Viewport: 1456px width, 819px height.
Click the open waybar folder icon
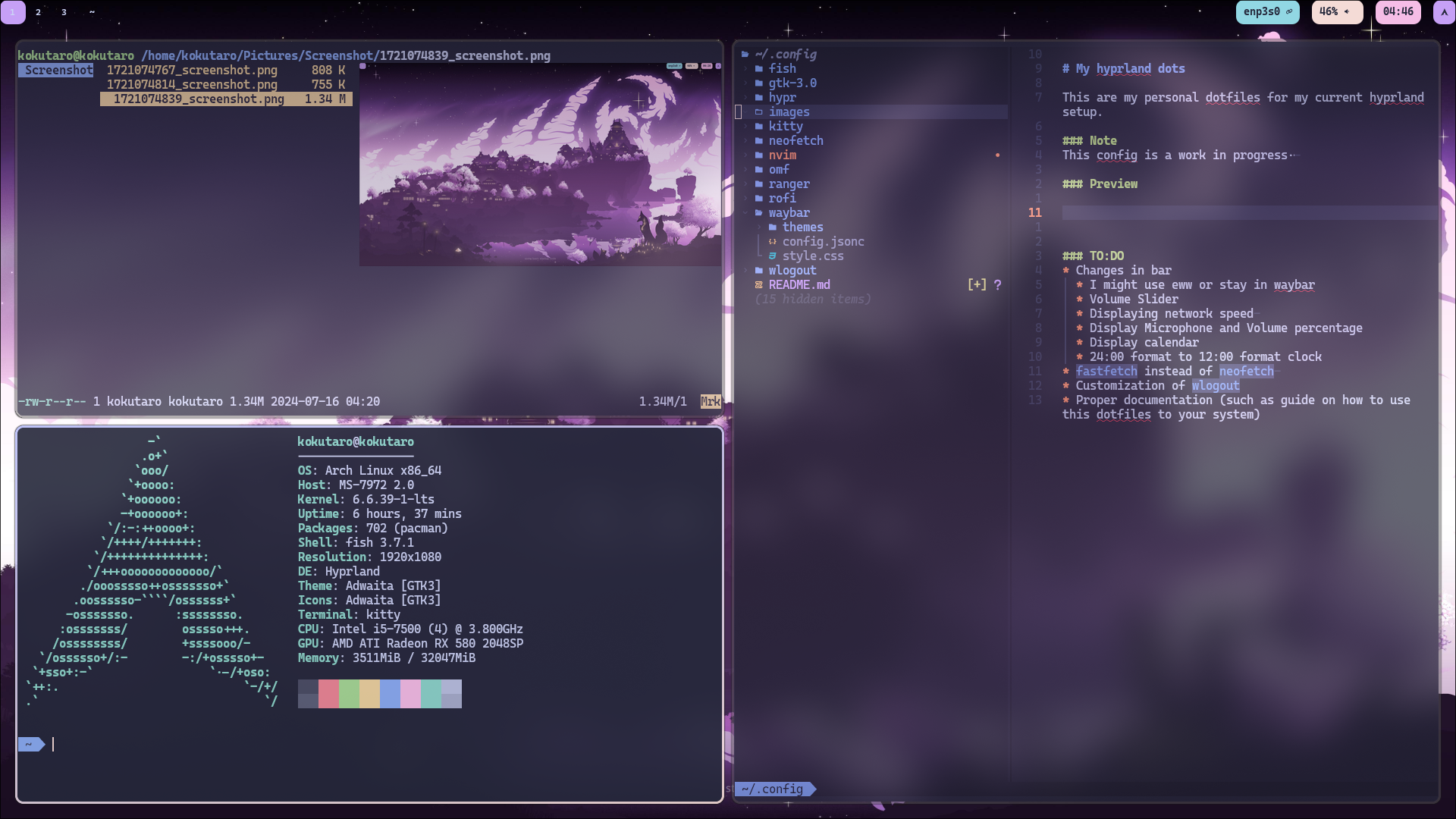tap(758, 213)
